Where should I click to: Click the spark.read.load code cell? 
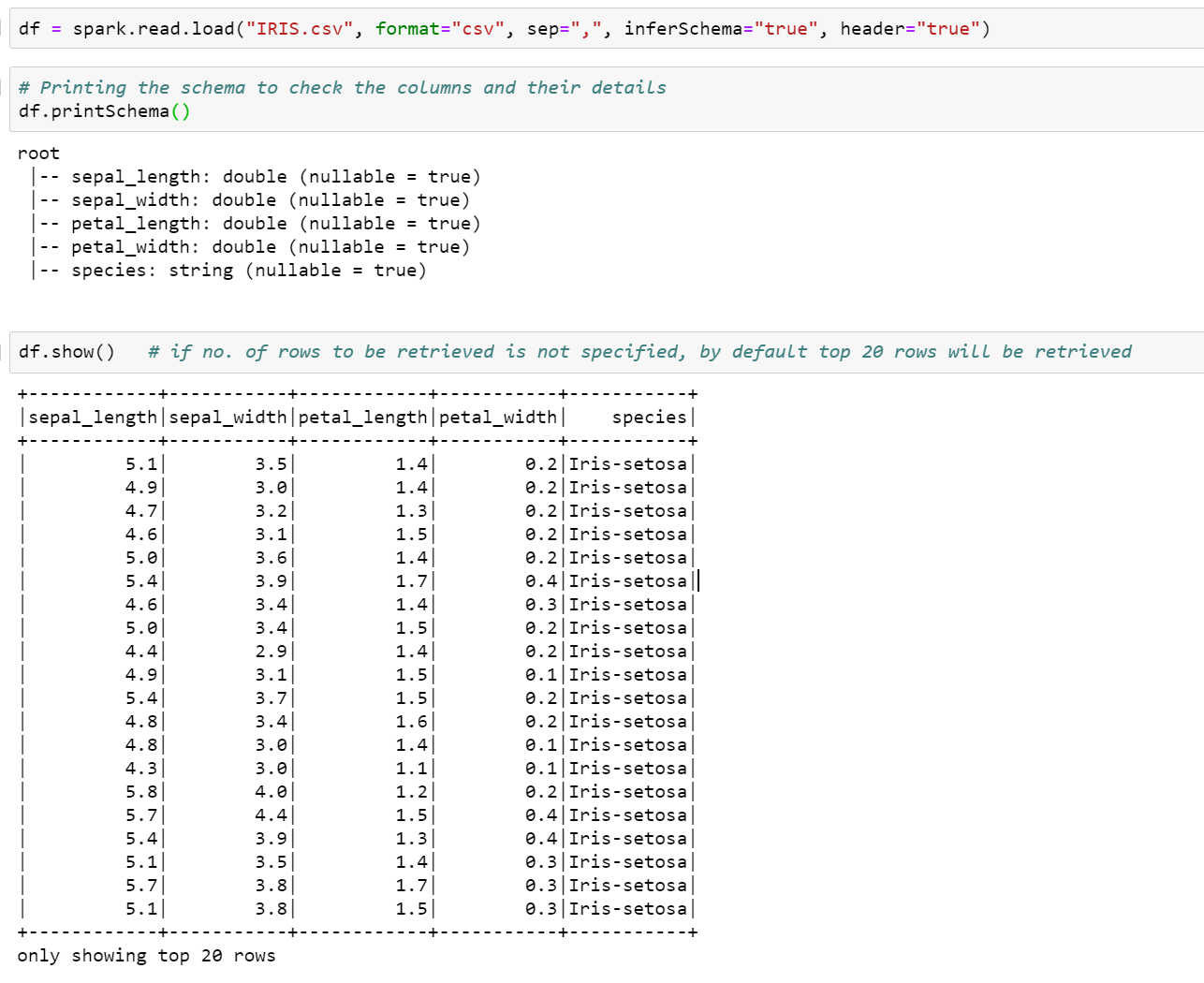click(x=607, y=29)
